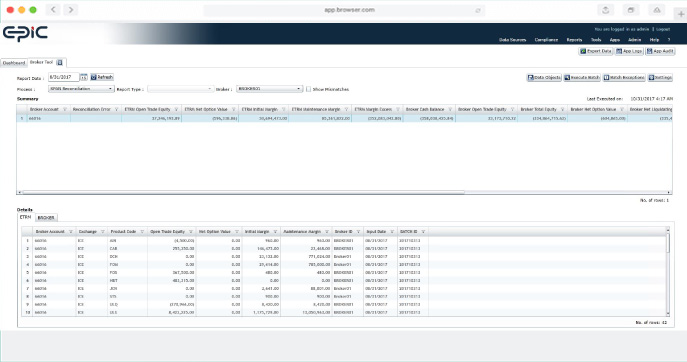Filter the Broker Net Option Value column
This screenshot has width=687, height=362.
coord(622,110)
